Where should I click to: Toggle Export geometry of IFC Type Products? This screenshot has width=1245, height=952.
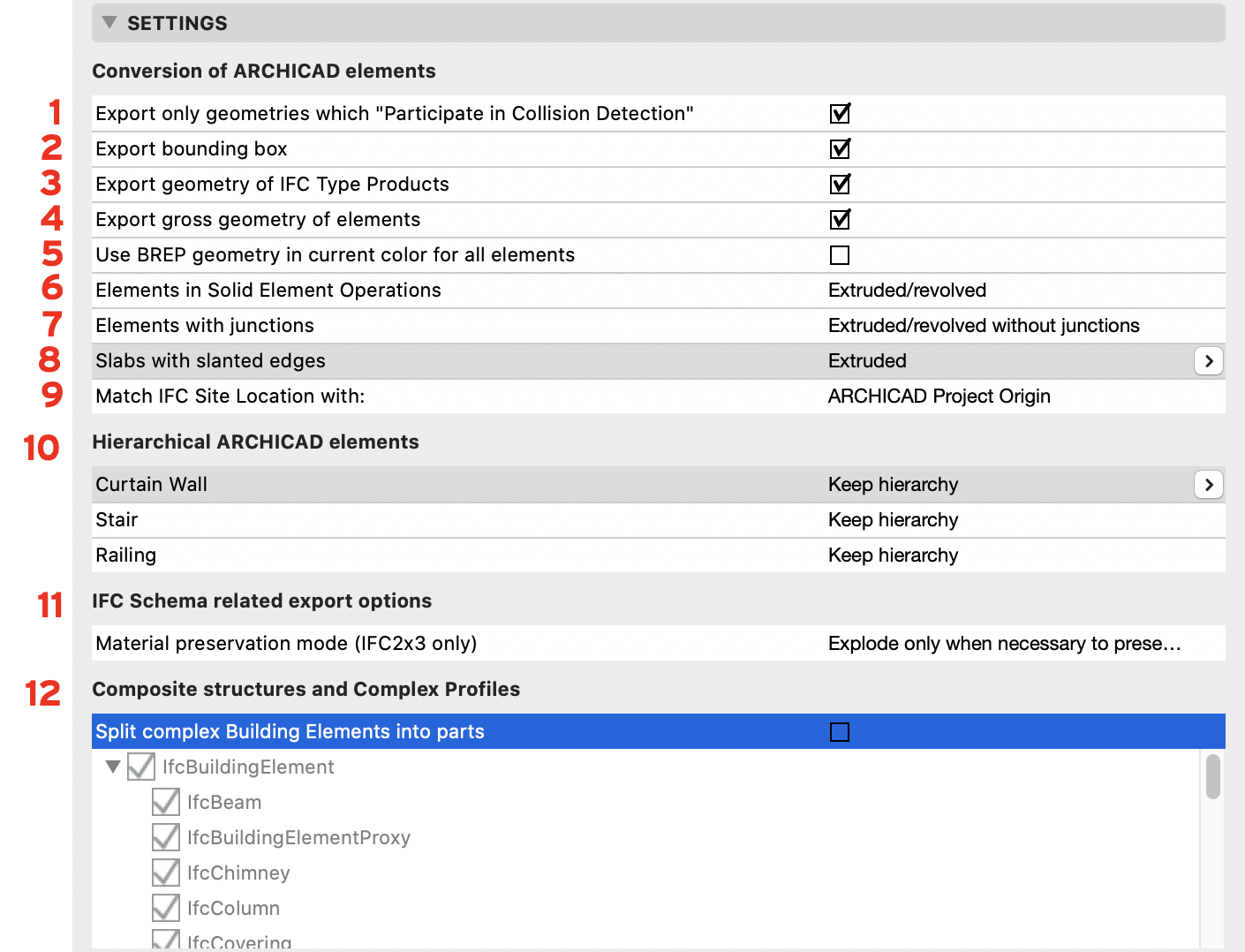pyautogui.click(x=840, y=184)
